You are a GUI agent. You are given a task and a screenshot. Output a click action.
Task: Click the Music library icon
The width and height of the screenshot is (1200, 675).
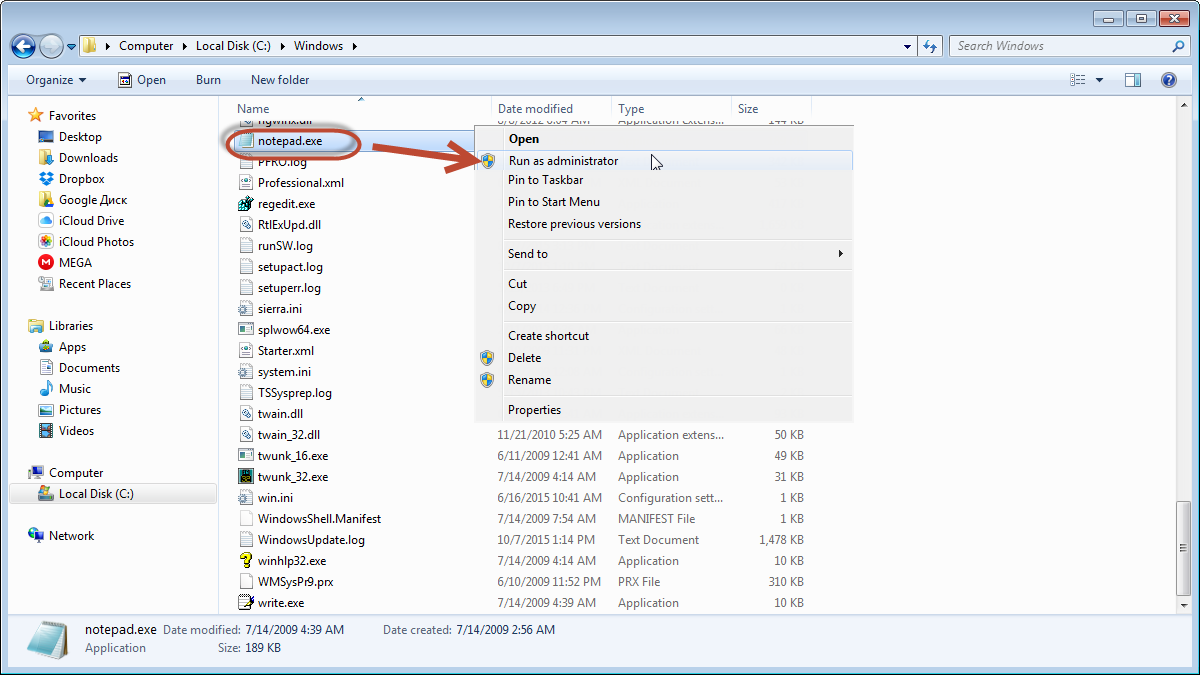pyautogui.click(x=46, y=389)
